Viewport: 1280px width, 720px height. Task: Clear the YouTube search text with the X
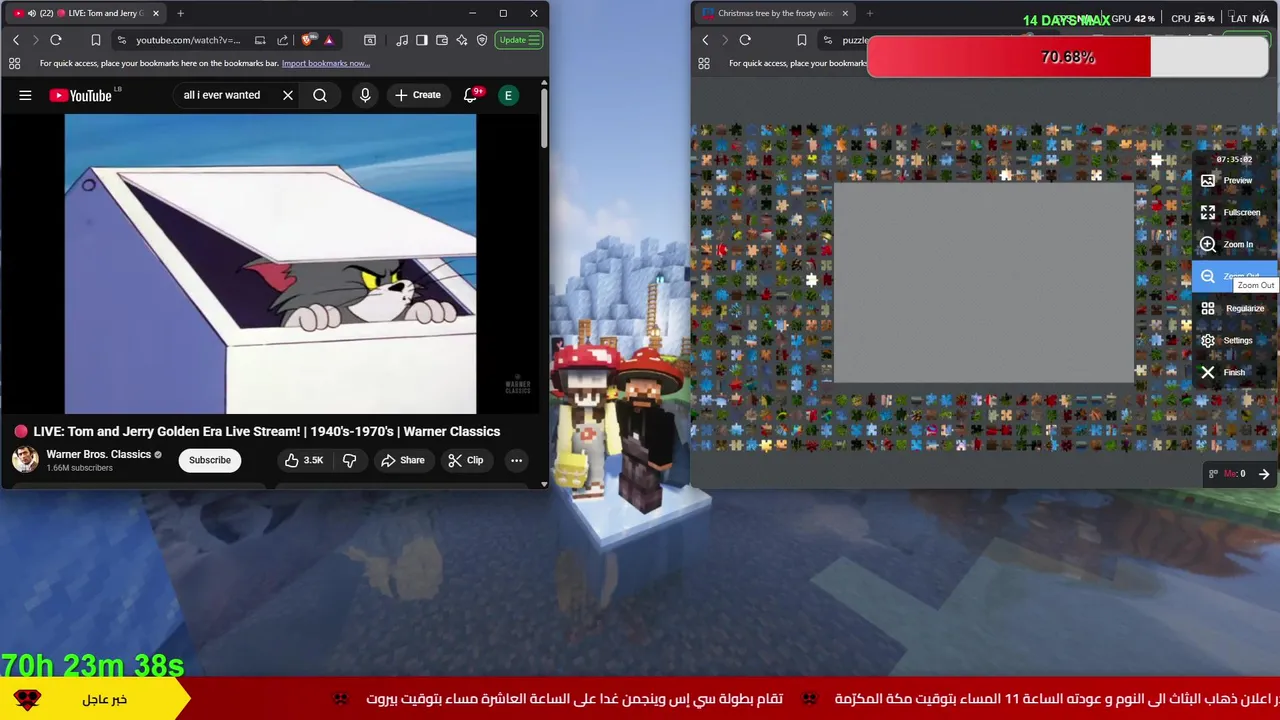click(x=287, y=95)
